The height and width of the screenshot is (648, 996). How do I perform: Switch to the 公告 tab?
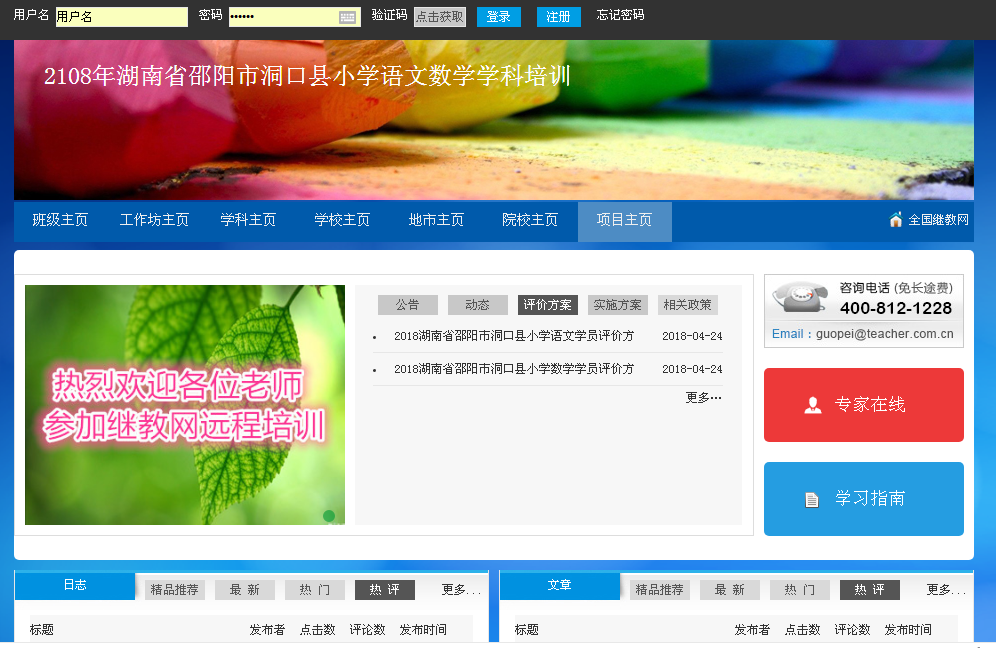point(407,305)
